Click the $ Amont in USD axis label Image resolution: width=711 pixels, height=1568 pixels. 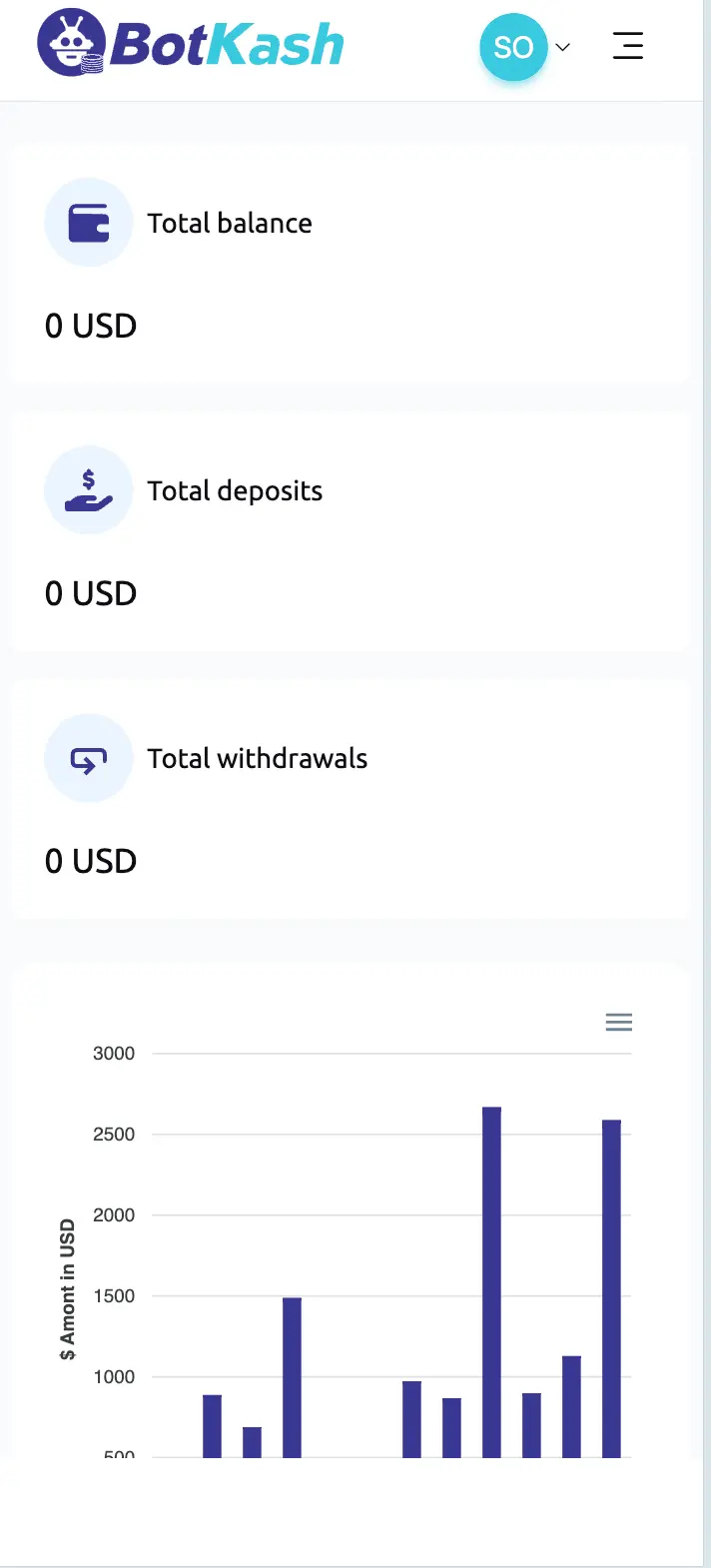(x=67, y=1289)
